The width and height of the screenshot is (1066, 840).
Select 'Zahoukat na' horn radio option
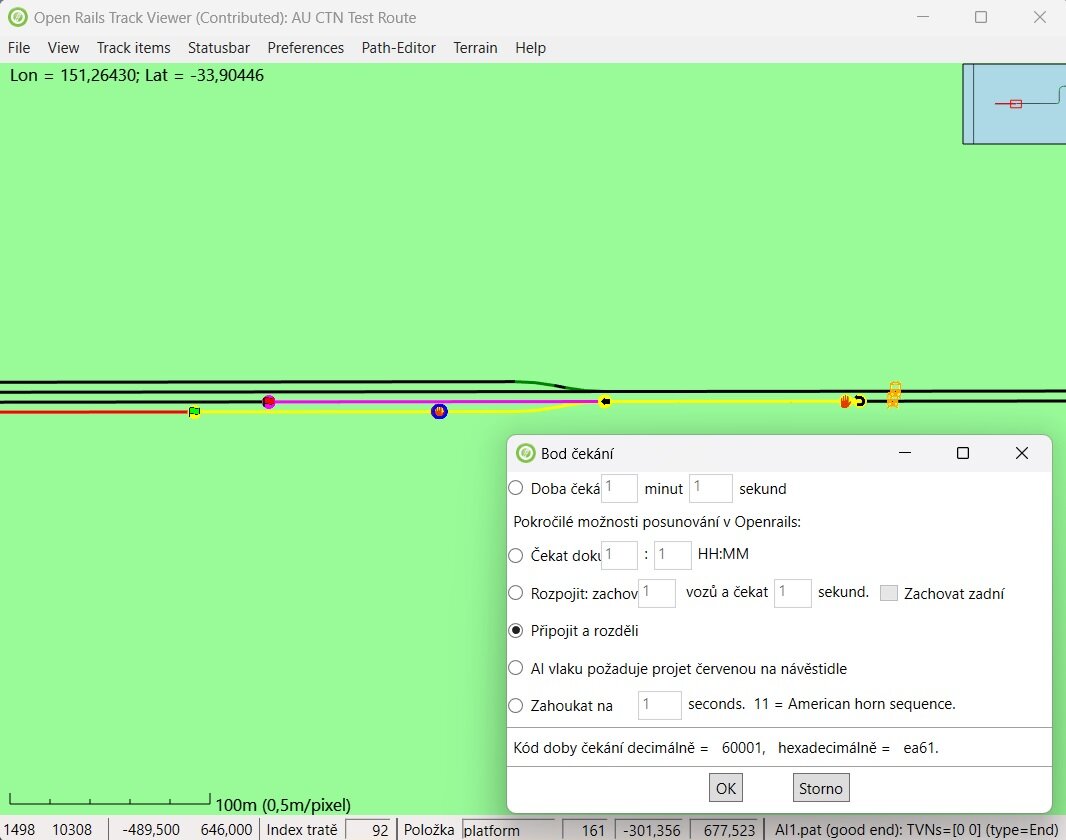click(x=516, y=705)
